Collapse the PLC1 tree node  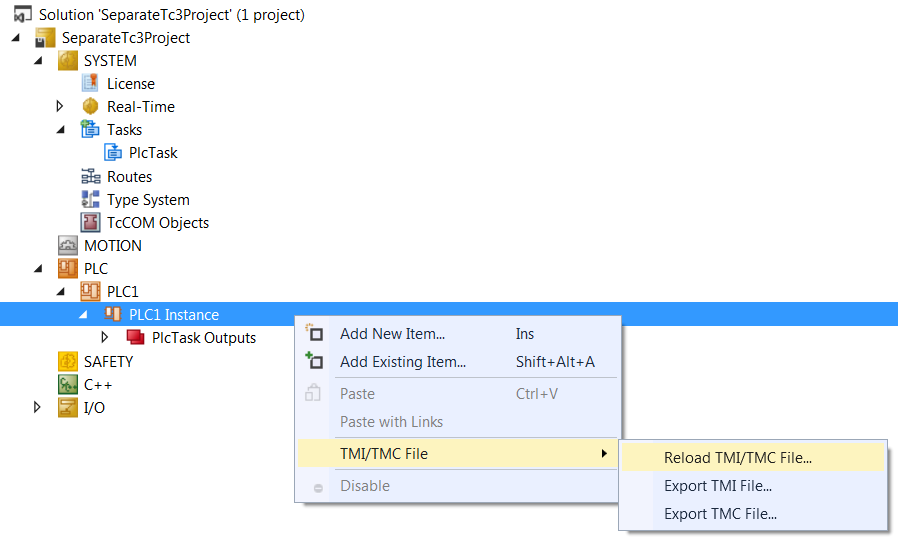click(x=61, y=291)
